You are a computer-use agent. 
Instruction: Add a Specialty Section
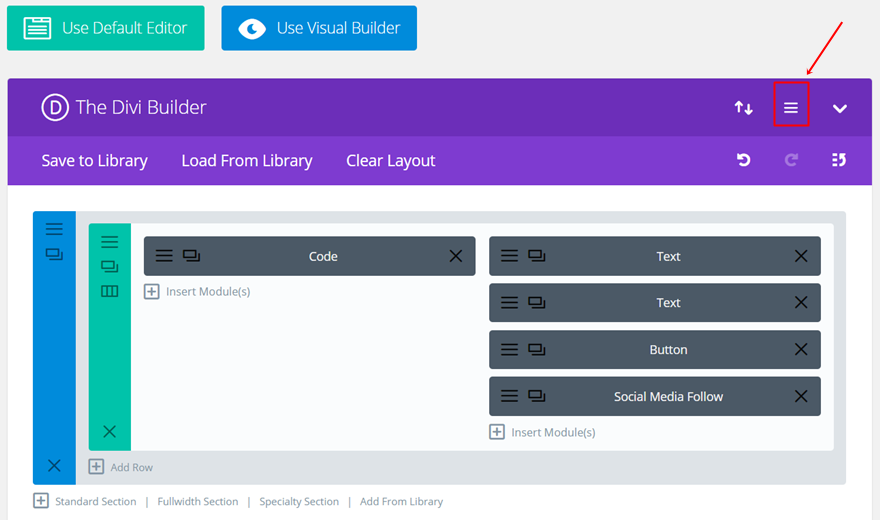tap(299, 501)
